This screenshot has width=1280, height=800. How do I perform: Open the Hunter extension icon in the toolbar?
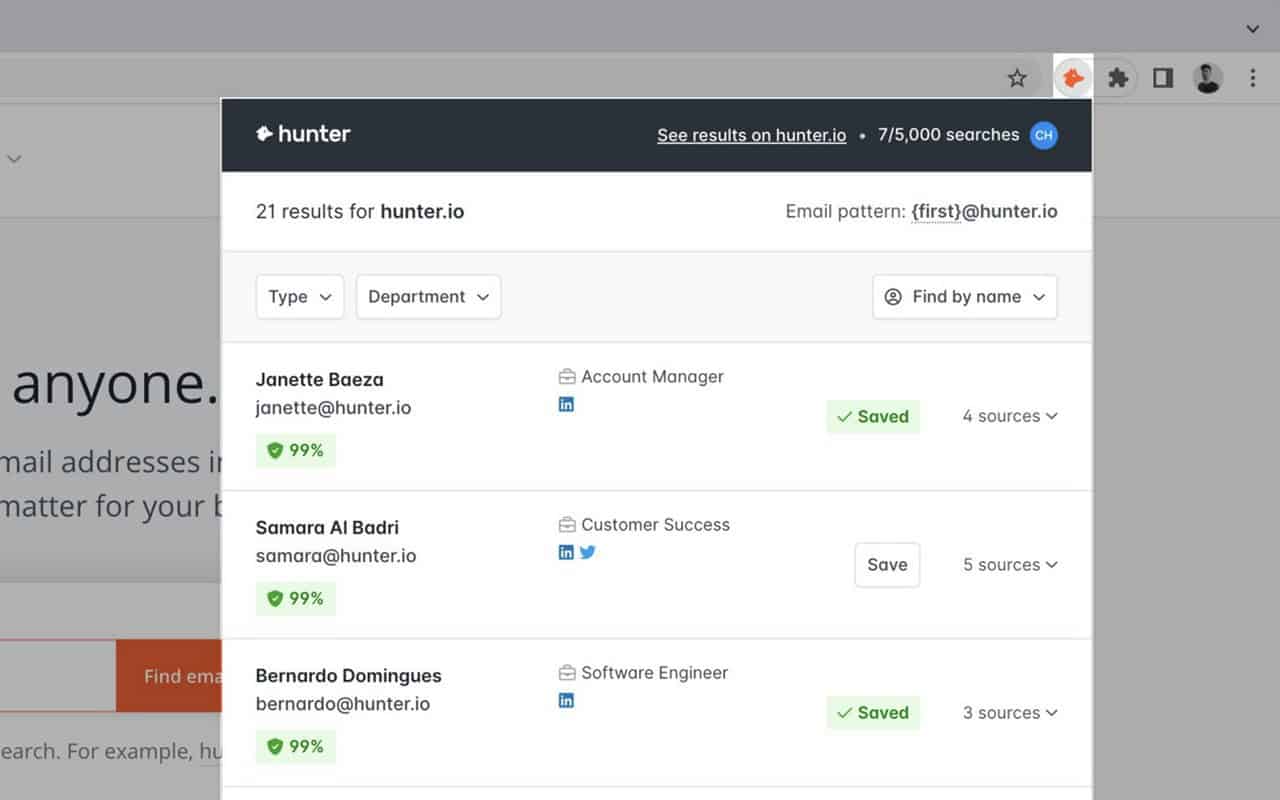coord(1072,77)
